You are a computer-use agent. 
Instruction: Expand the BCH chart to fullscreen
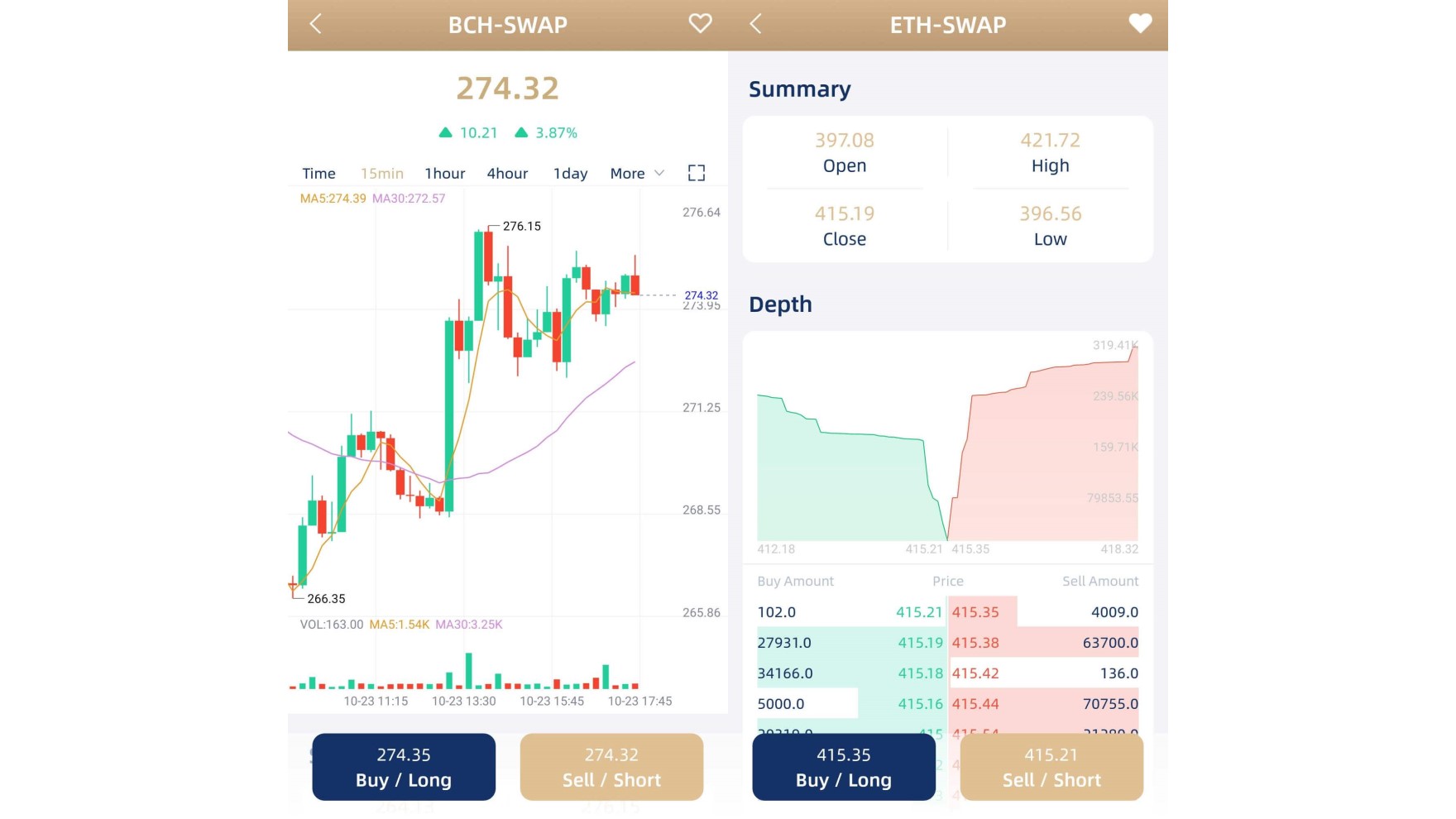pyautogui.click(x=697, y=173)
